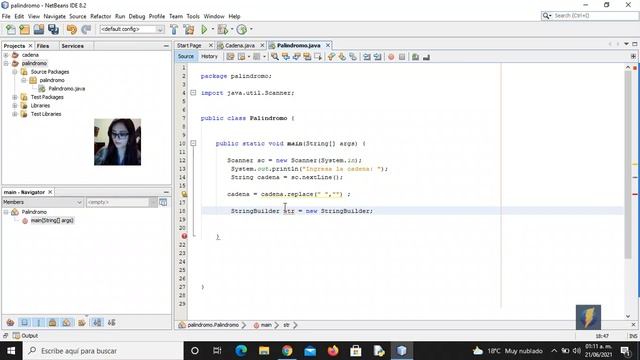Click the Build Project hammer icon
The height and width of the screenshot is (360, 640).
[174, 29]
